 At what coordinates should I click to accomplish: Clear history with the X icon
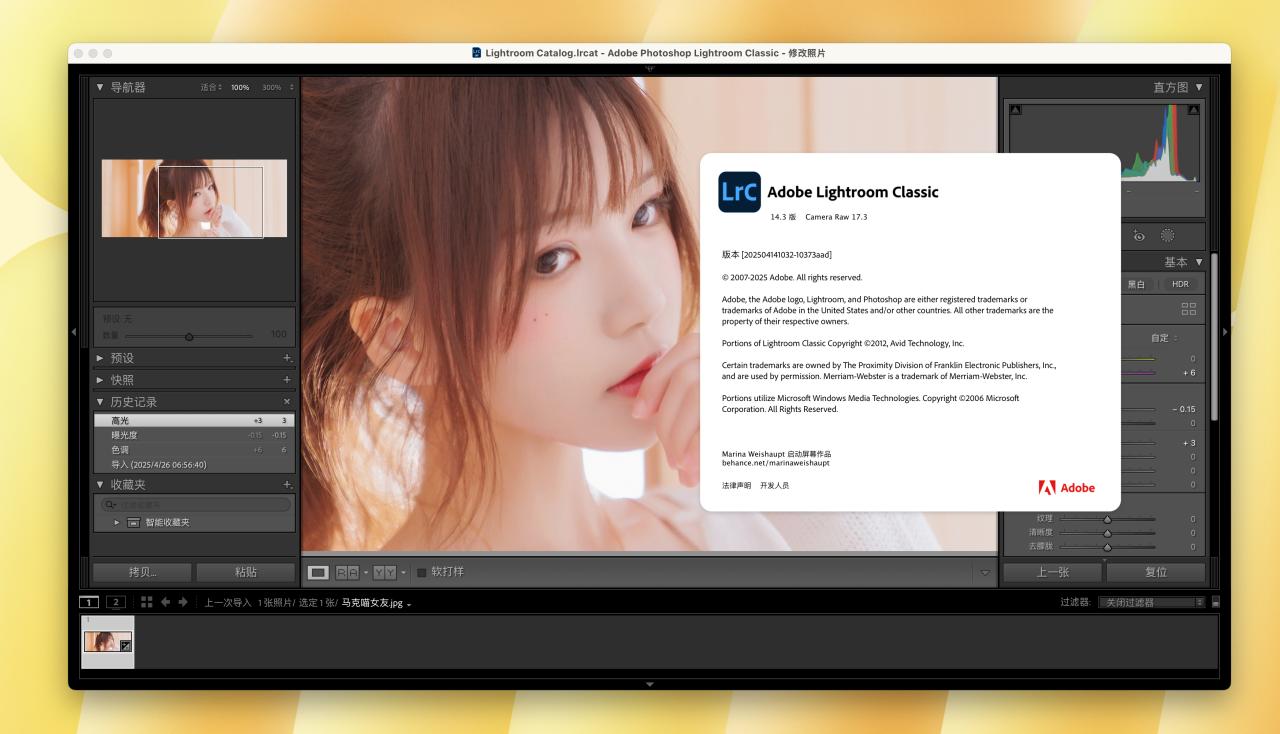click(x=287, y=402)
